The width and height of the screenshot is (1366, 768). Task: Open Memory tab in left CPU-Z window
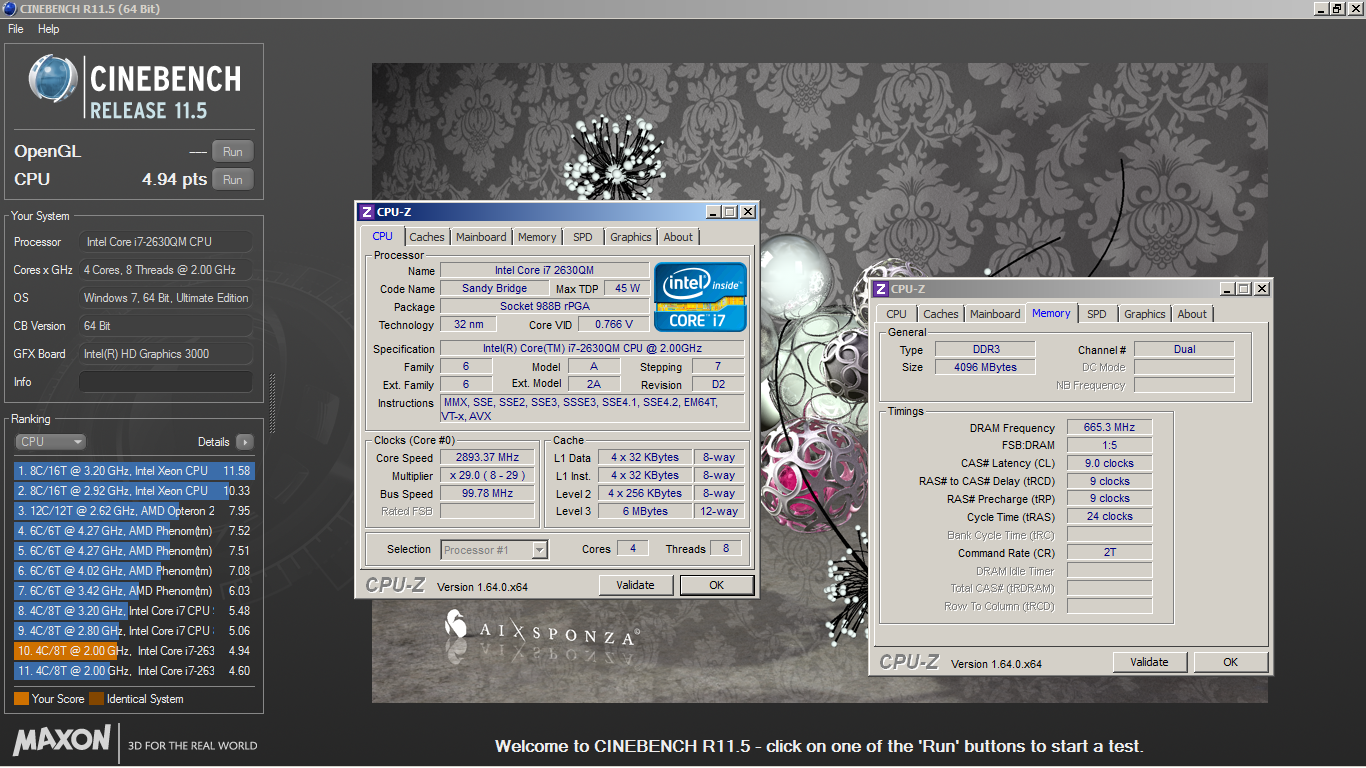[537, 237]
